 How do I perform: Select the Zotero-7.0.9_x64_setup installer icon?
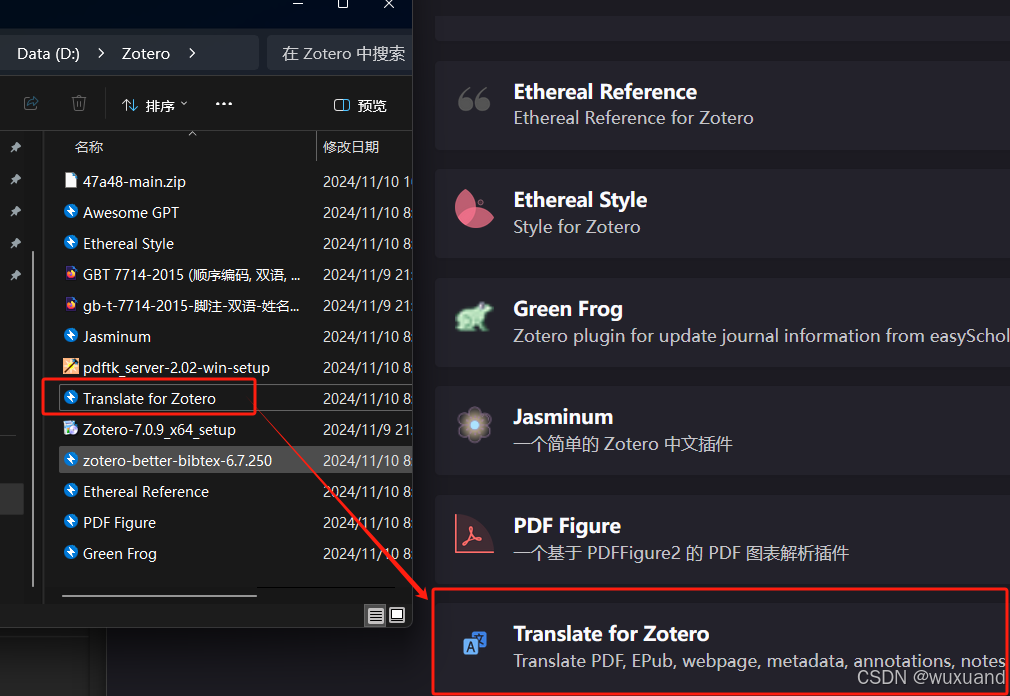[x=71, y=428]
